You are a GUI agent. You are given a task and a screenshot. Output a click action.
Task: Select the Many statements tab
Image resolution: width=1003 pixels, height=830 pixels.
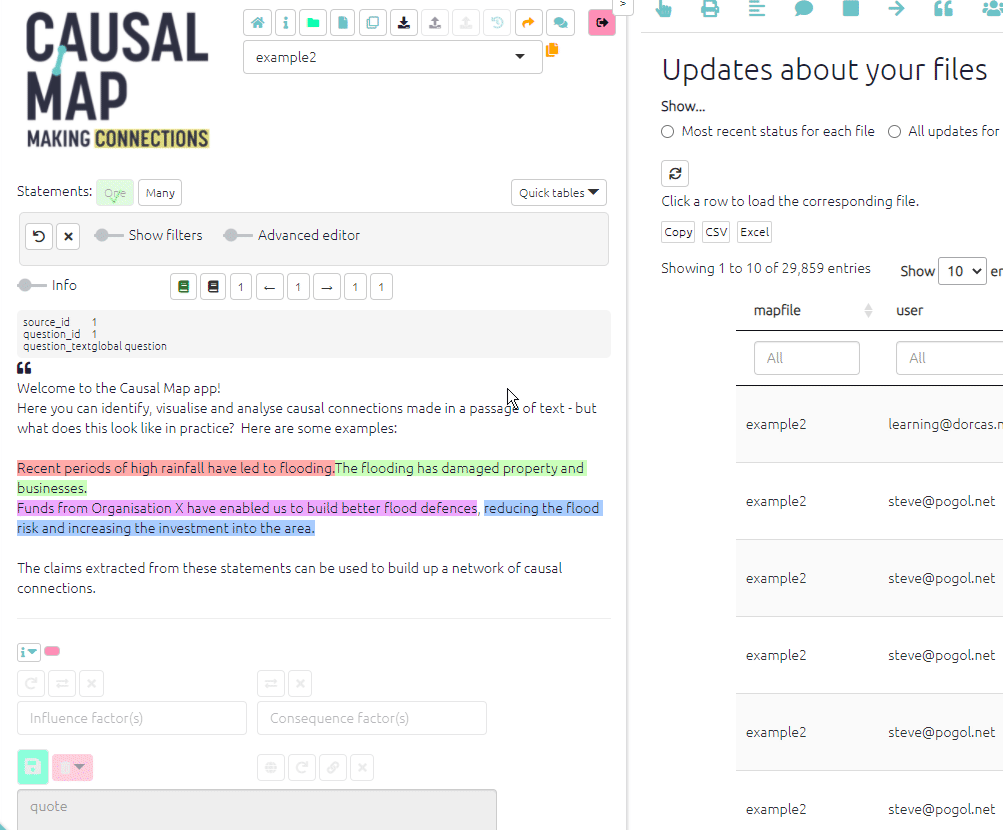point(160,193)
